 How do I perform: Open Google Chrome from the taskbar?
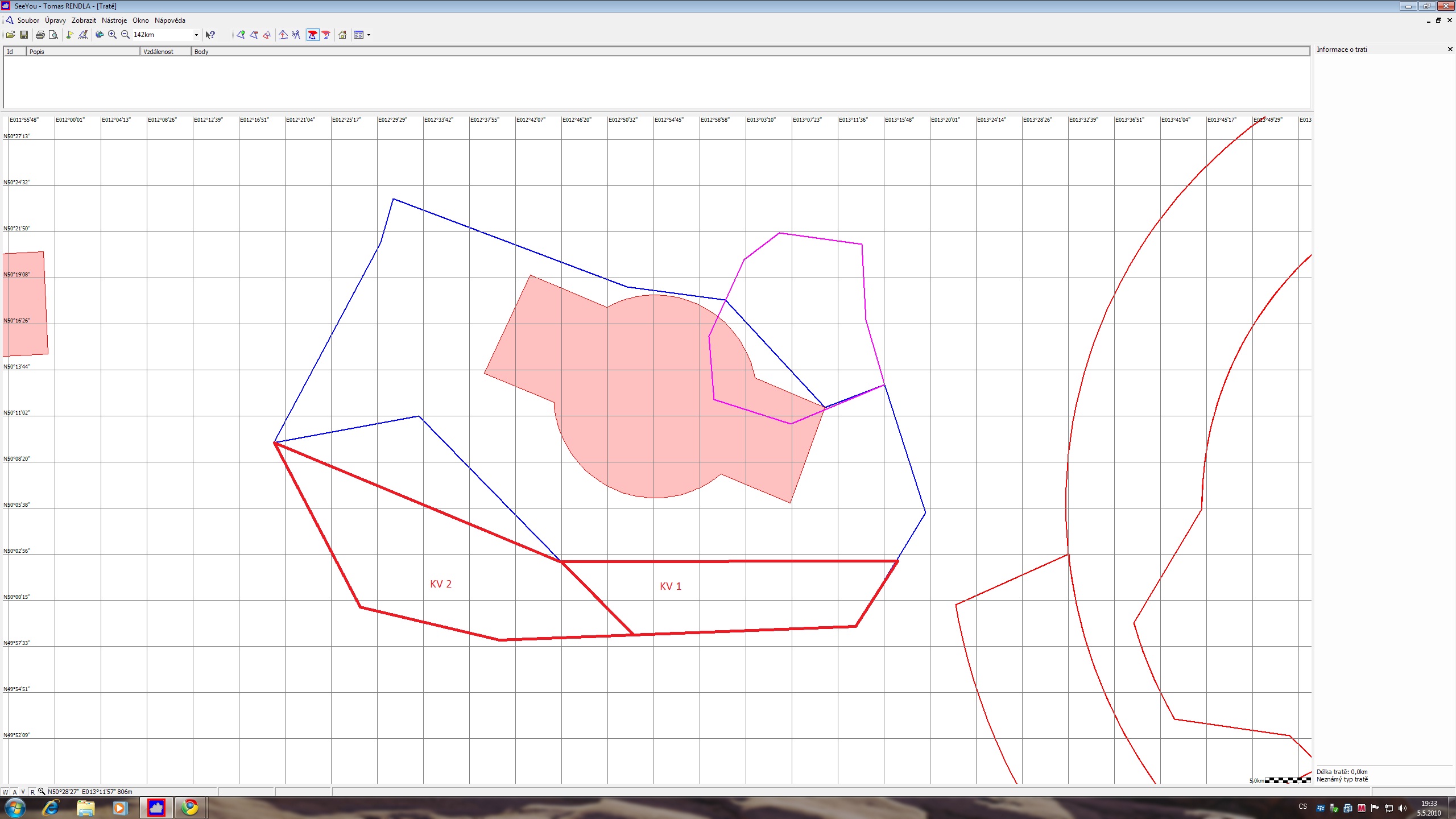pos(190,808)
